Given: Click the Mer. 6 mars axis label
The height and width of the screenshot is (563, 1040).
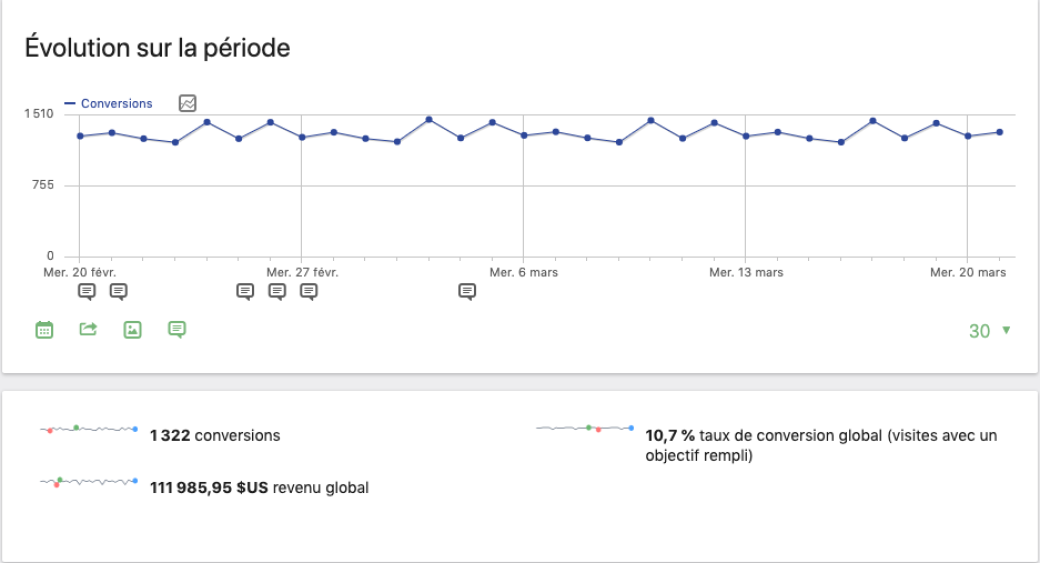Looking at the screenshot, I should pyautogui.click(x=523, y=273).
